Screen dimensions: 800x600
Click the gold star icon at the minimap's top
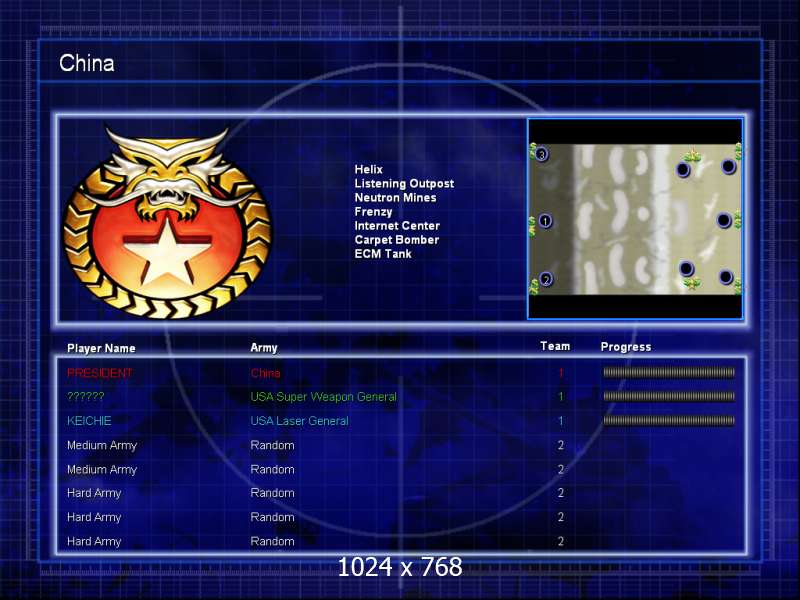(x=692, y=156)
